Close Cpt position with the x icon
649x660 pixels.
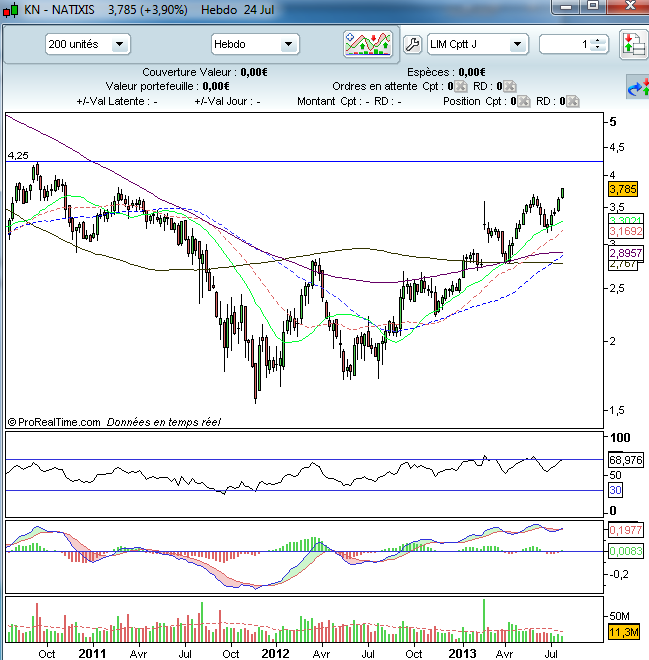coord(524,101)
